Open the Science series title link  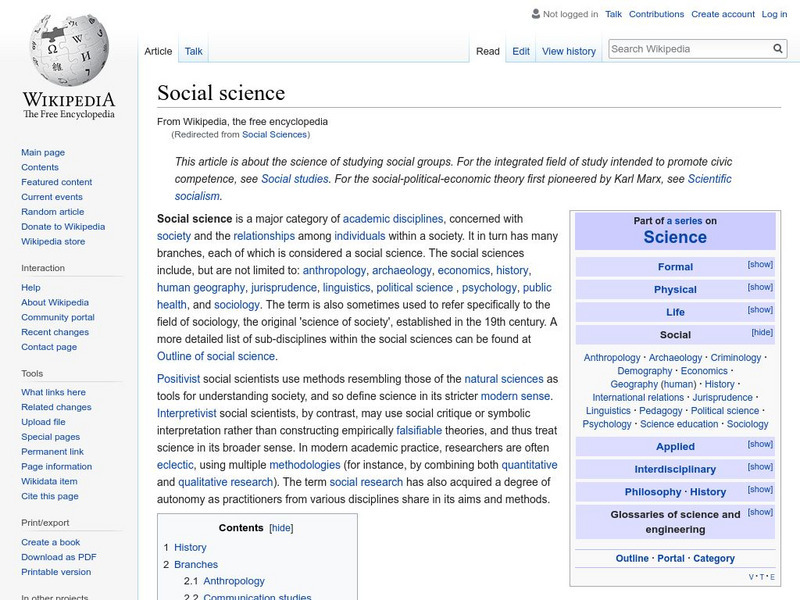click(675, 237)
